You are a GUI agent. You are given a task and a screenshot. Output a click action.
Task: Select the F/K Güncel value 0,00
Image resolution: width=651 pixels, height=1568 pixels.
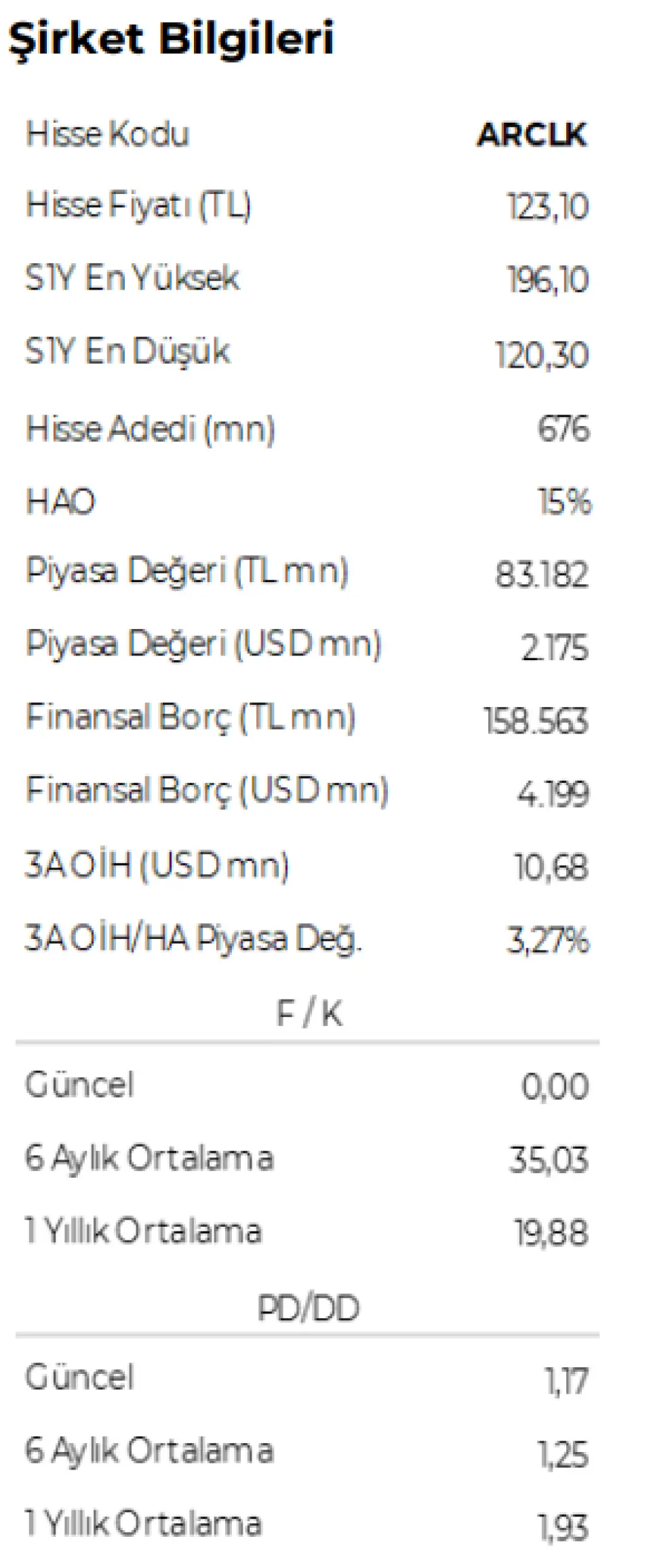click(555, 1087)
